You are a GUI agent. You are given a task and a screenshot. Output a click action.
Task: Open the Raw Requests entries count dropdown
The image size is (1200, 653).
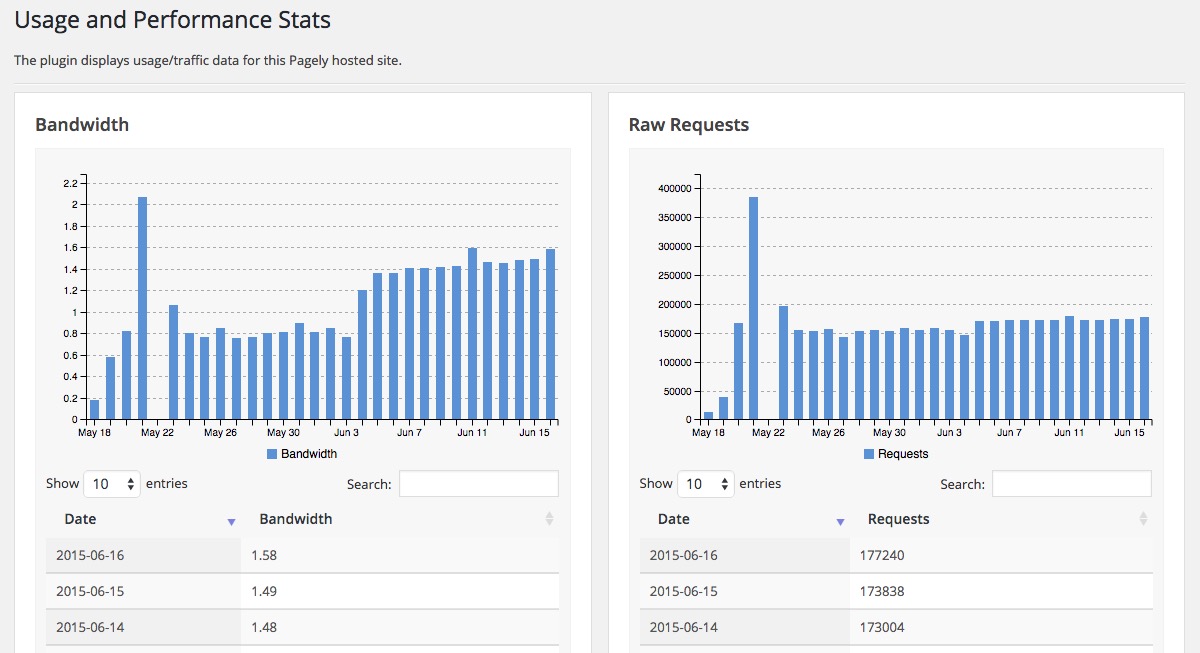coord(706,484)
